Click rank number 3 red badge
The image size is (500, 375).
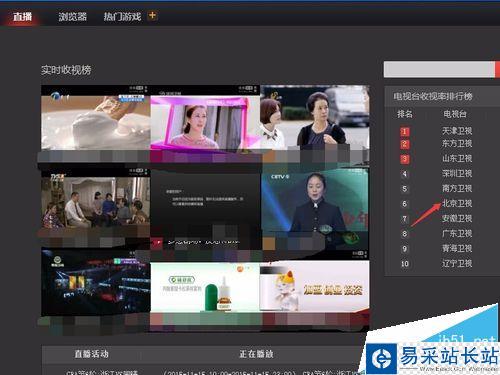[405, 159]
